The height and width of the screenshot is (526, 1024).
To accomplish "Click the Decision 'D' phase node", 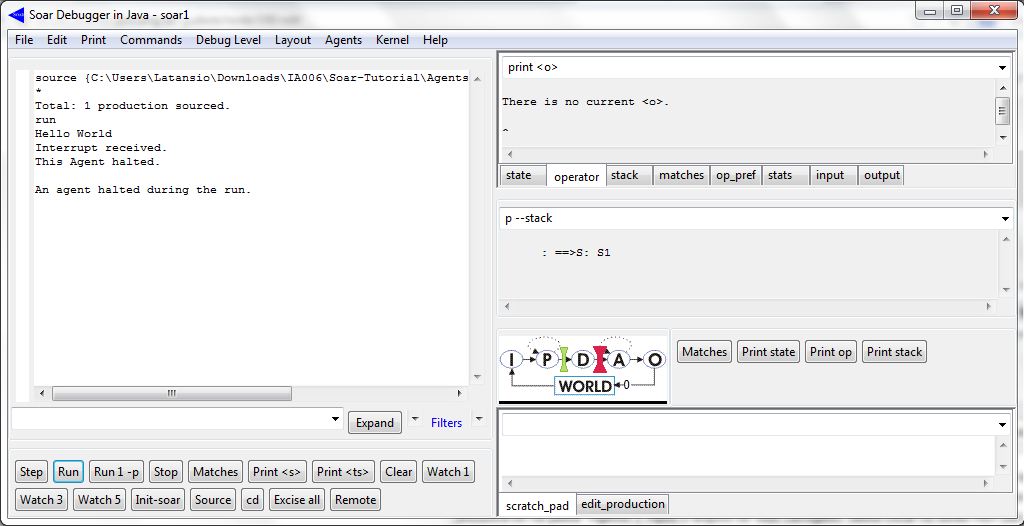I will click(582, 360).
